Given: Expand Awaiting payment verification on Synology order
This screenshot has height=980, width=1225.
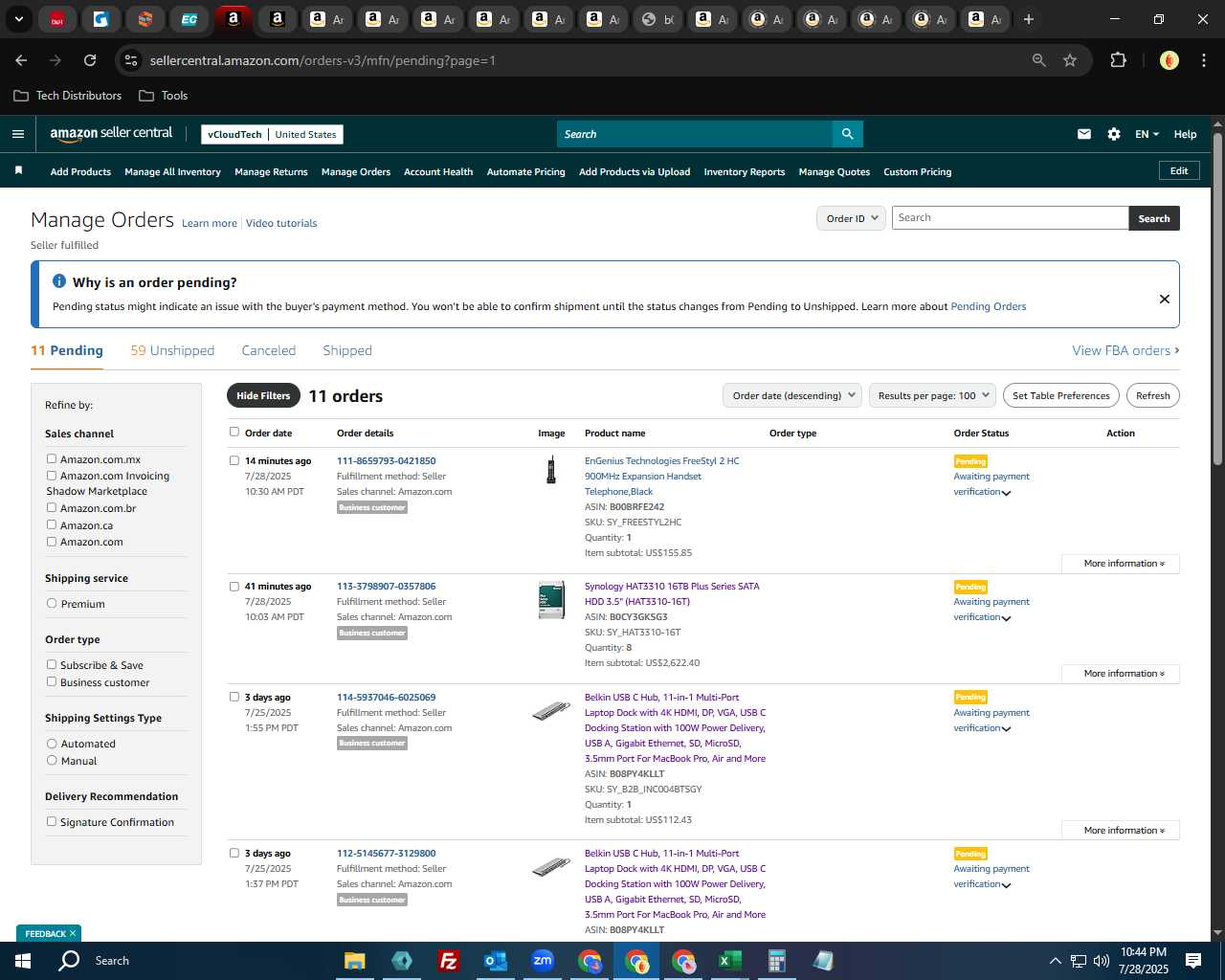Looking at the screenshot, I should (x=1006, y=618).
